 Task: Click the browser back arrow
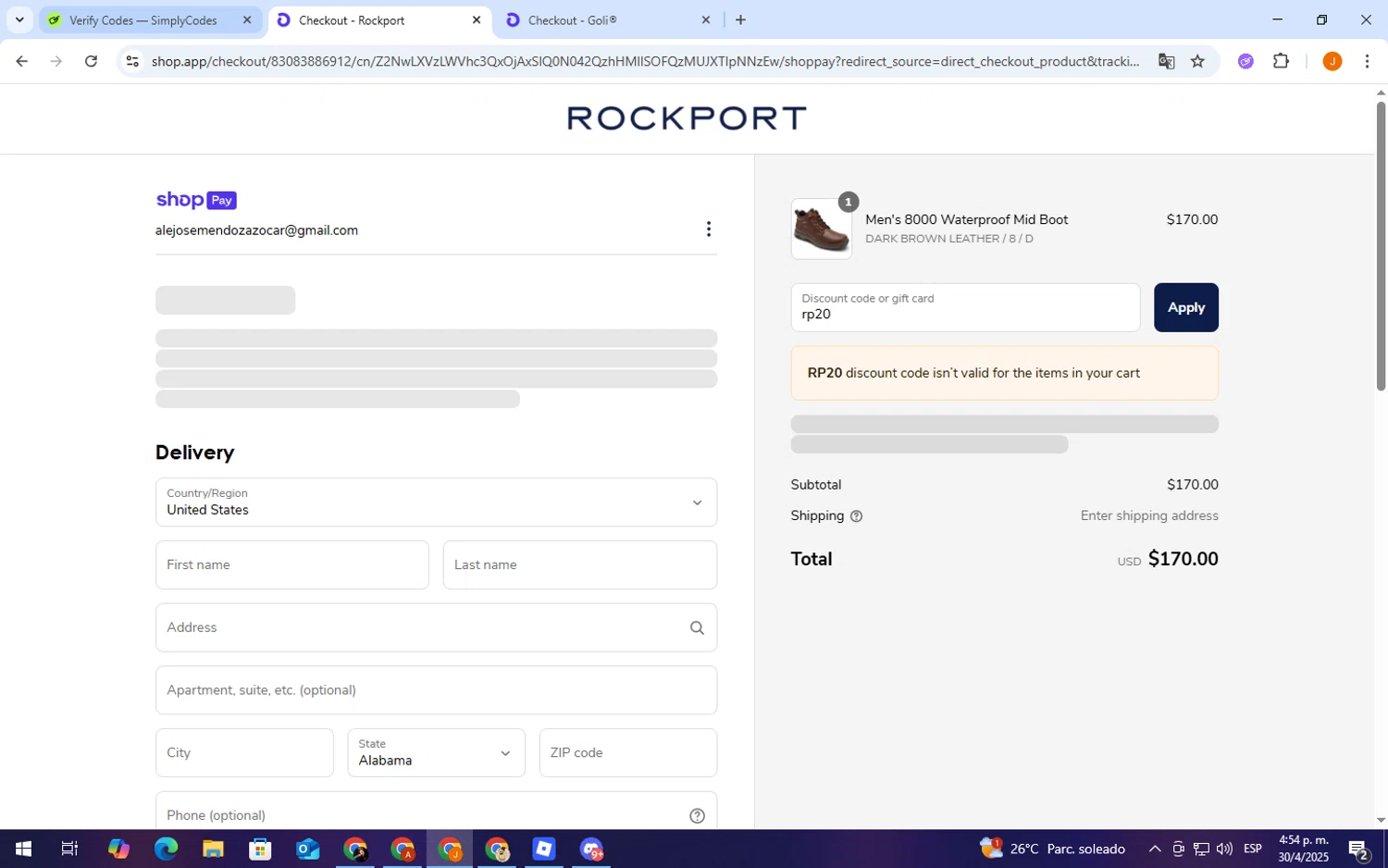pyautogui.click(x=21, y=61)
